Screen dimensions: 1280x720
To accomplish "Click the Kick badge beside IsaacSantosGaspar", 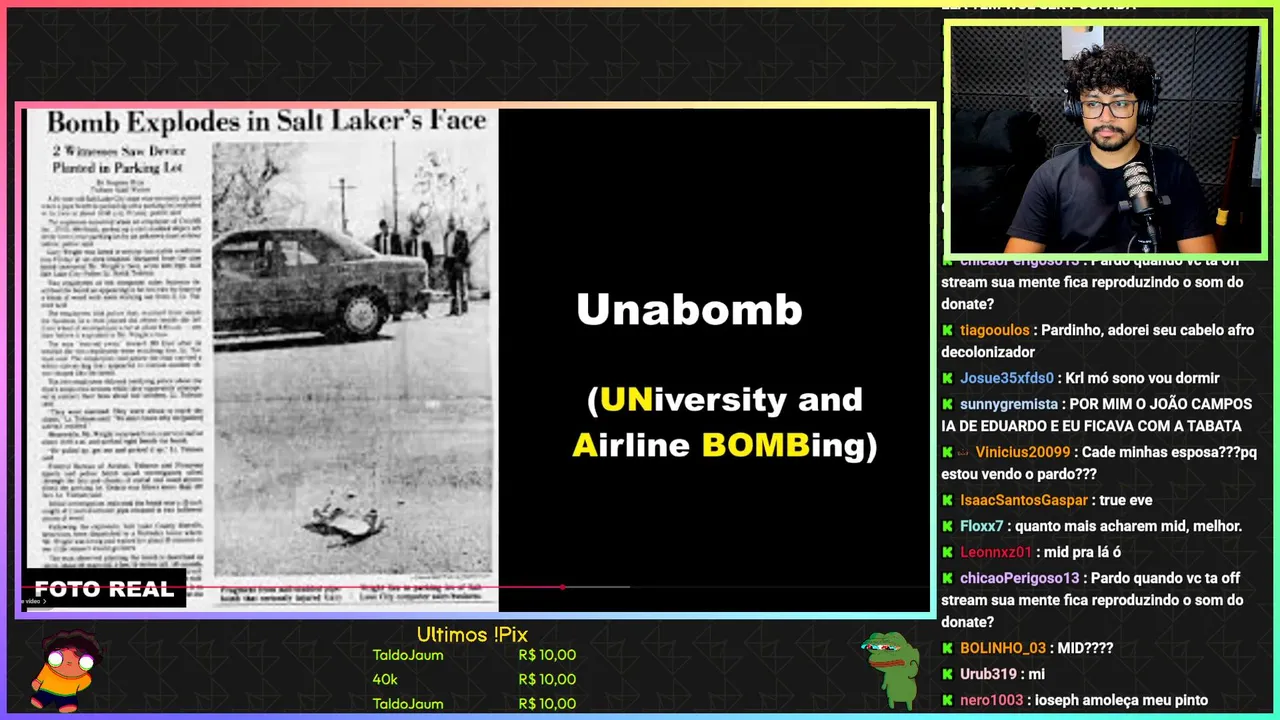I will click(x=947, y=500).
